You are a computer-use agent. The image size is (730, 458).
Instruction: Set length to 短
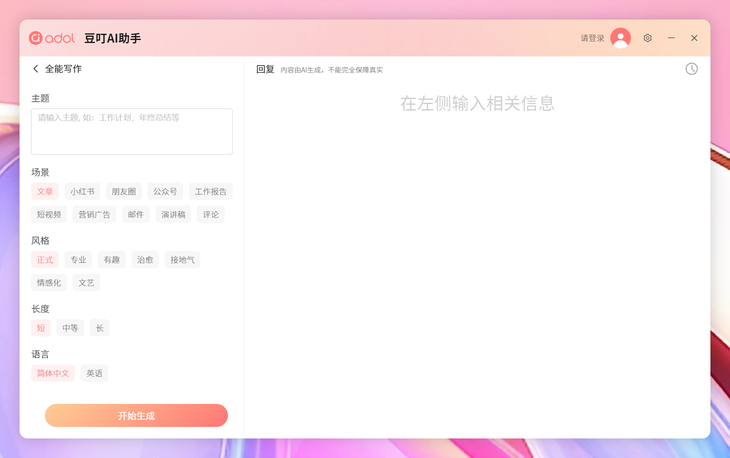tap(41, 328)
